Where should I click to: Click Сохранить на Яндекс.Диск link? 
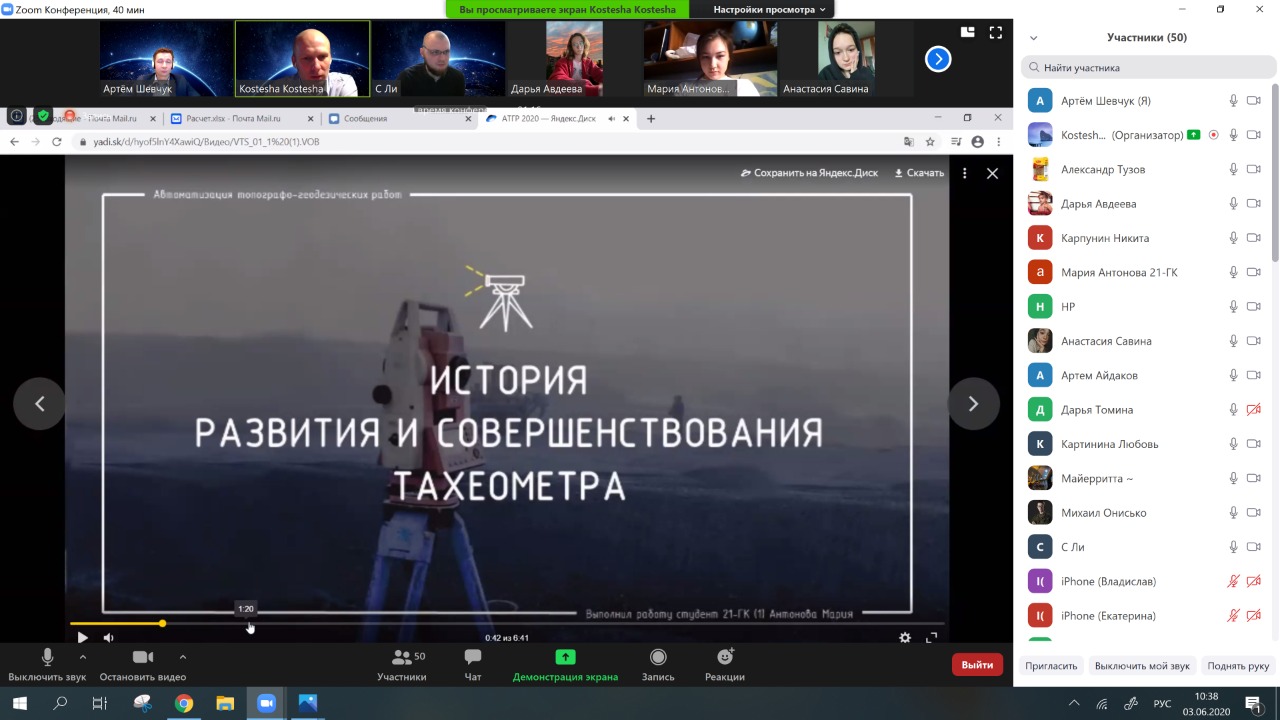[809, 173]
